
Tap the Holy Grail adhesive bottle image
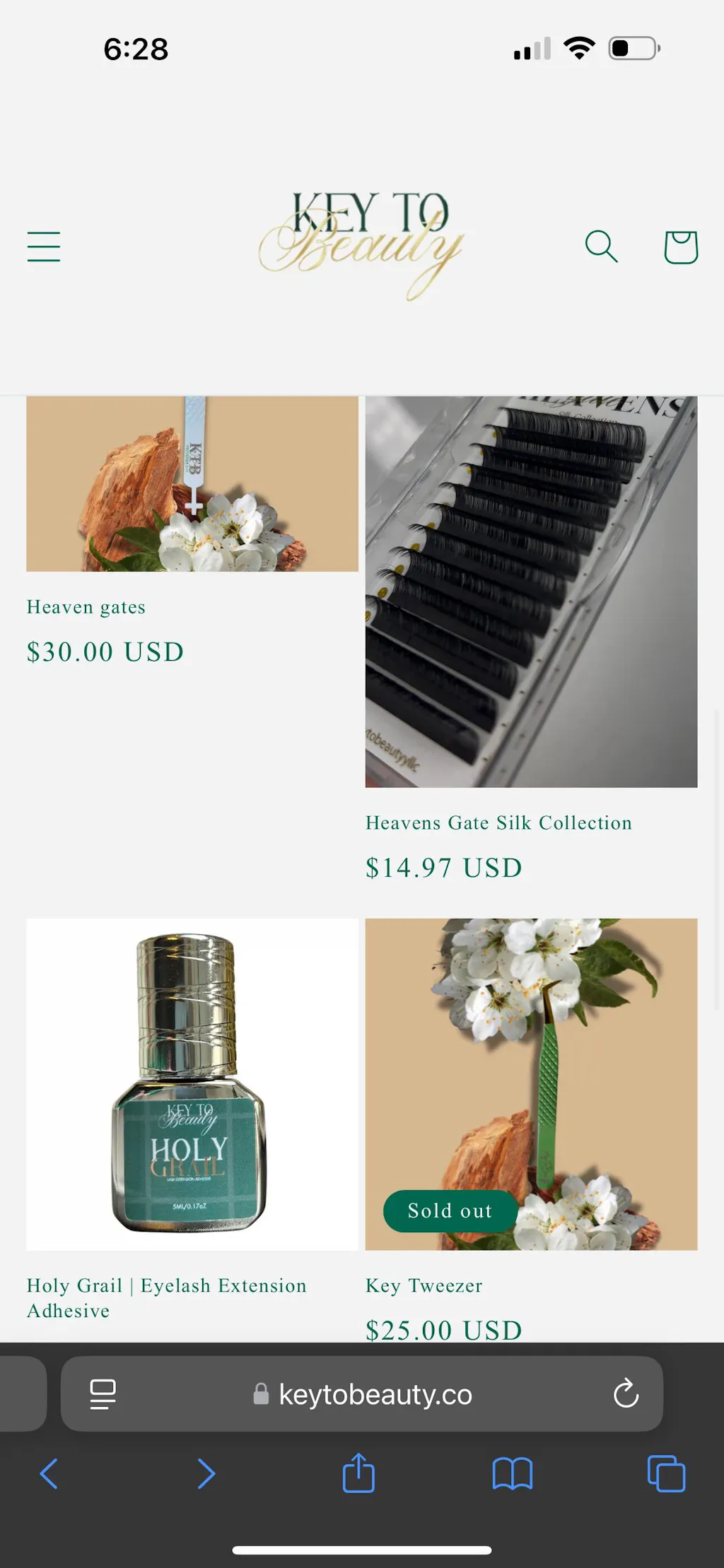point(192,1084)
